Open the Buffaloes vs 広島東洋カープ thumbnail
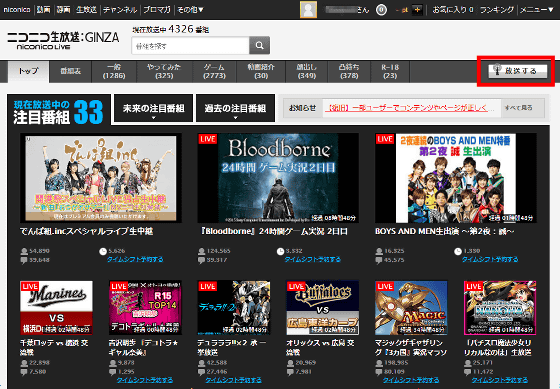 (x=323, y=308)
